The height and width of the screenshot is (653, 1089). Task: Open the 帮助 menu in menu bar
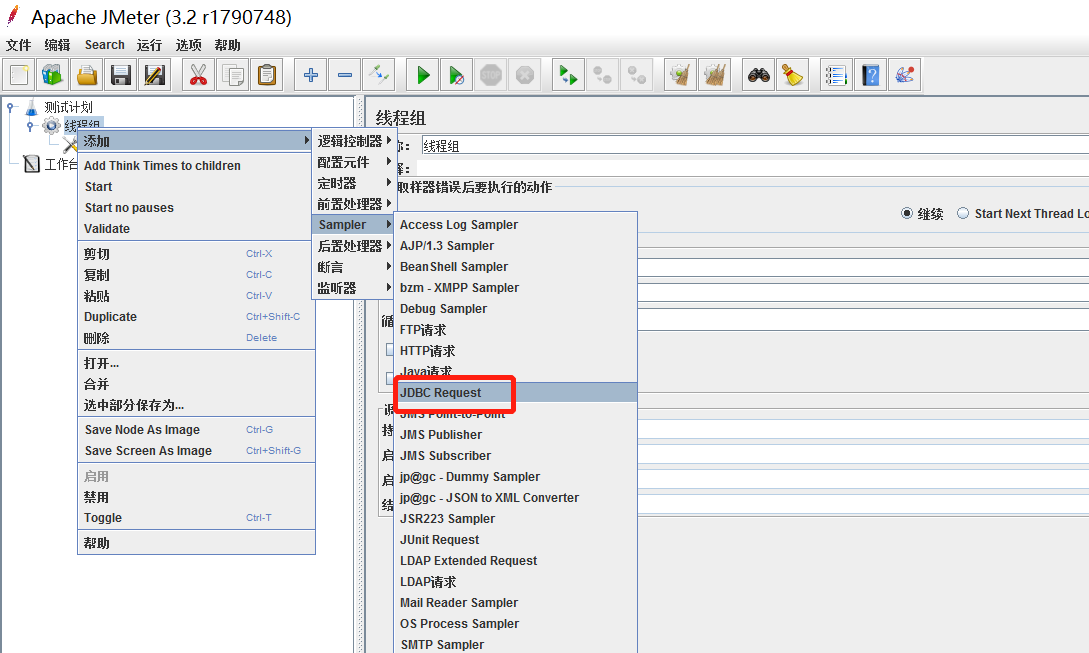227,45
